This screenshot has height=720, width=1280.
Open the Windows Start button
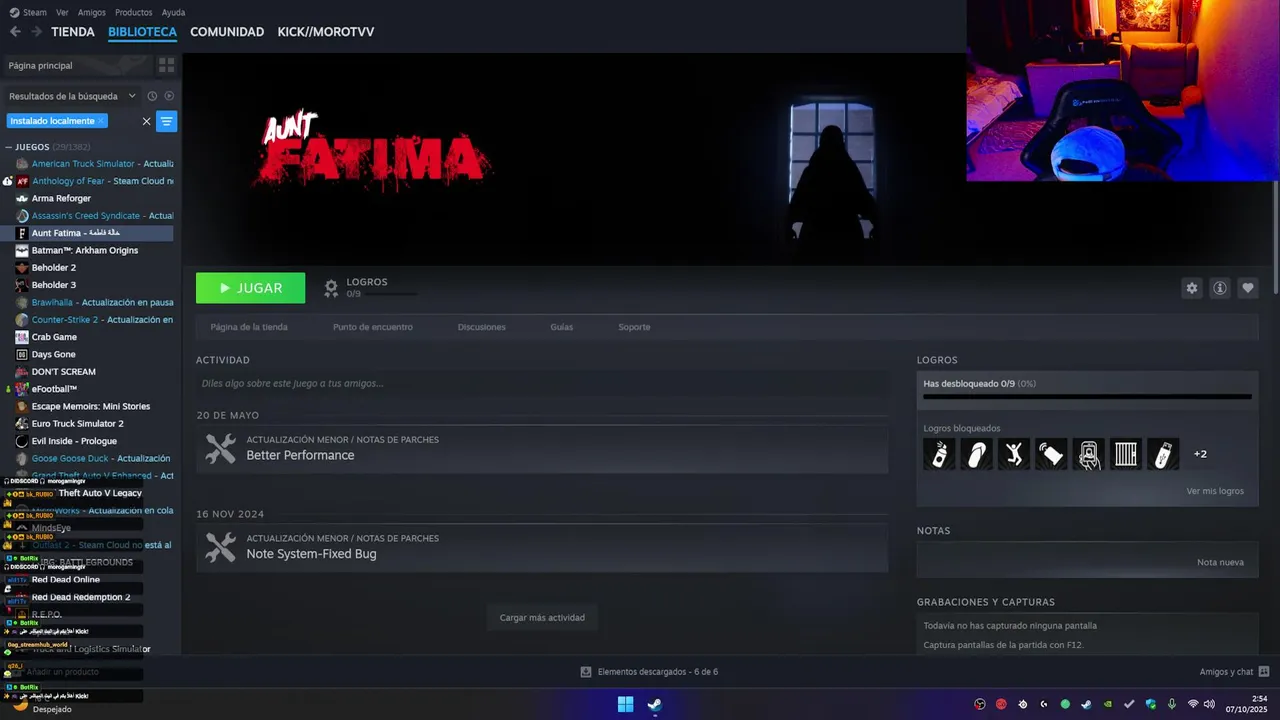[x=625, y=704]
